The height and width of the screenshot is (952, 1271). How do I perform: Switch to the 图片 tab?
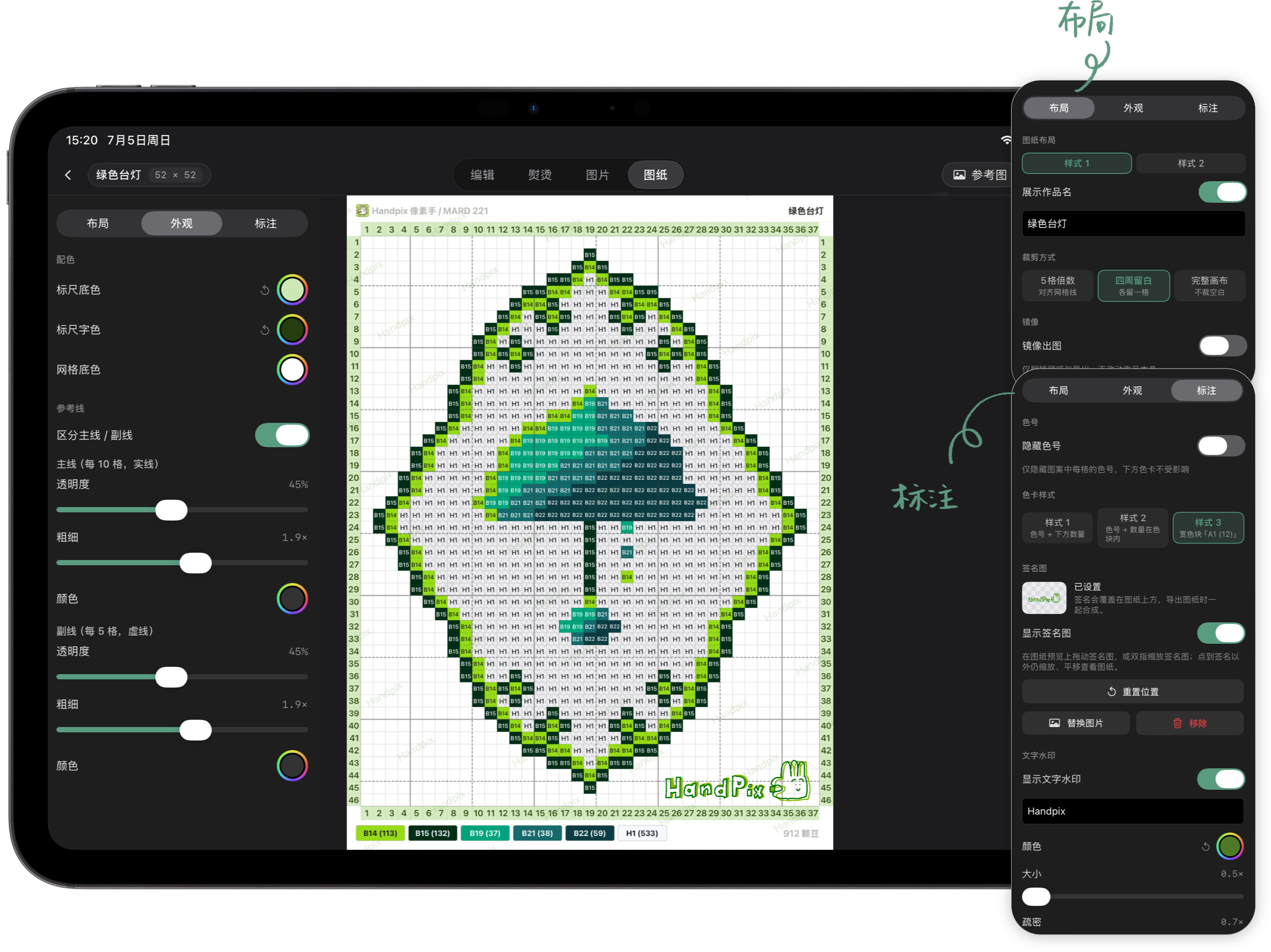pyautogui.click(x=597, y=175)
